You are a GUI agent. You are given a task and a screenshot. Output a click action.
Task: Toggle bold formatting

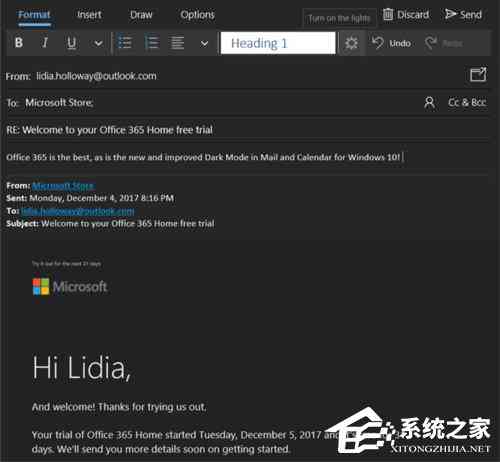coord(19,43)
